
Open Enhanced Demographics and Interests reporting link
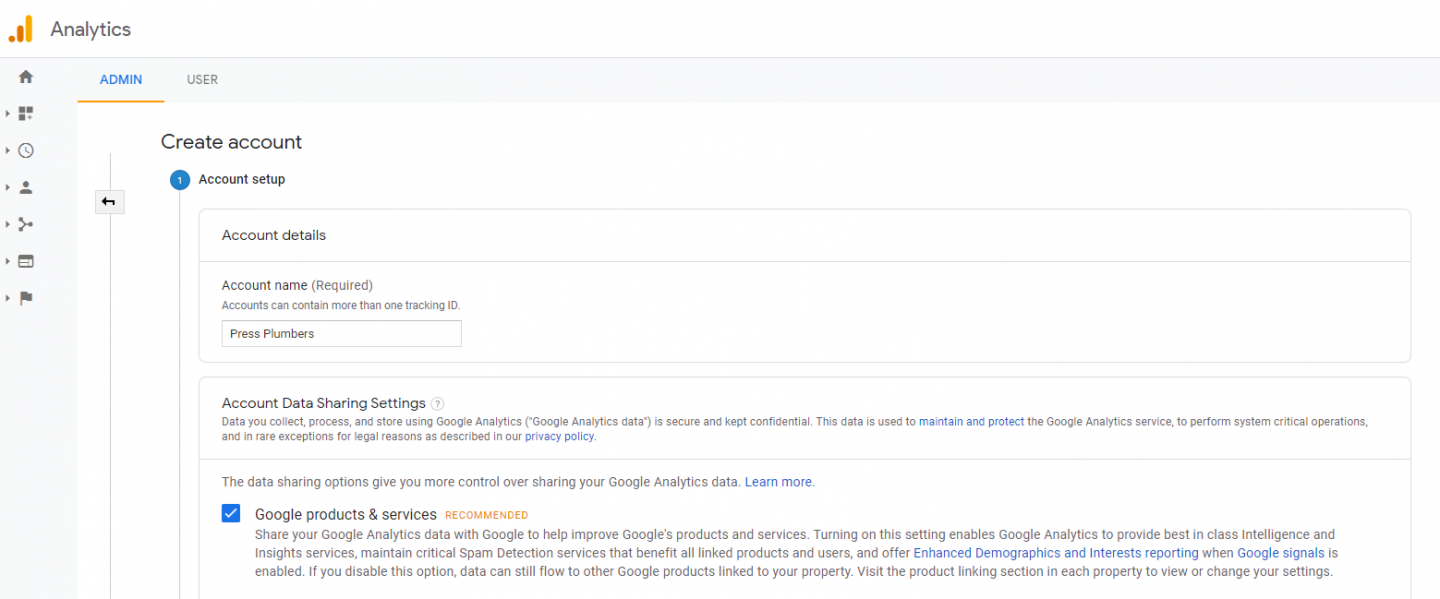(1056, 553)
